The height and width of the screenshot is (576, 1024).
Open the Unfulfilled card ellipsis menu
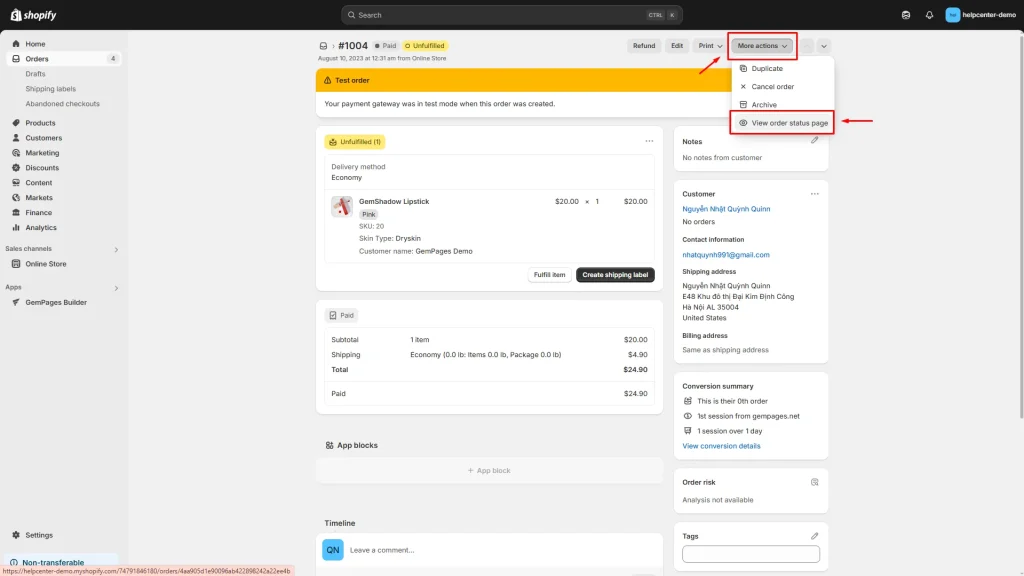click(x=650, y=141)
